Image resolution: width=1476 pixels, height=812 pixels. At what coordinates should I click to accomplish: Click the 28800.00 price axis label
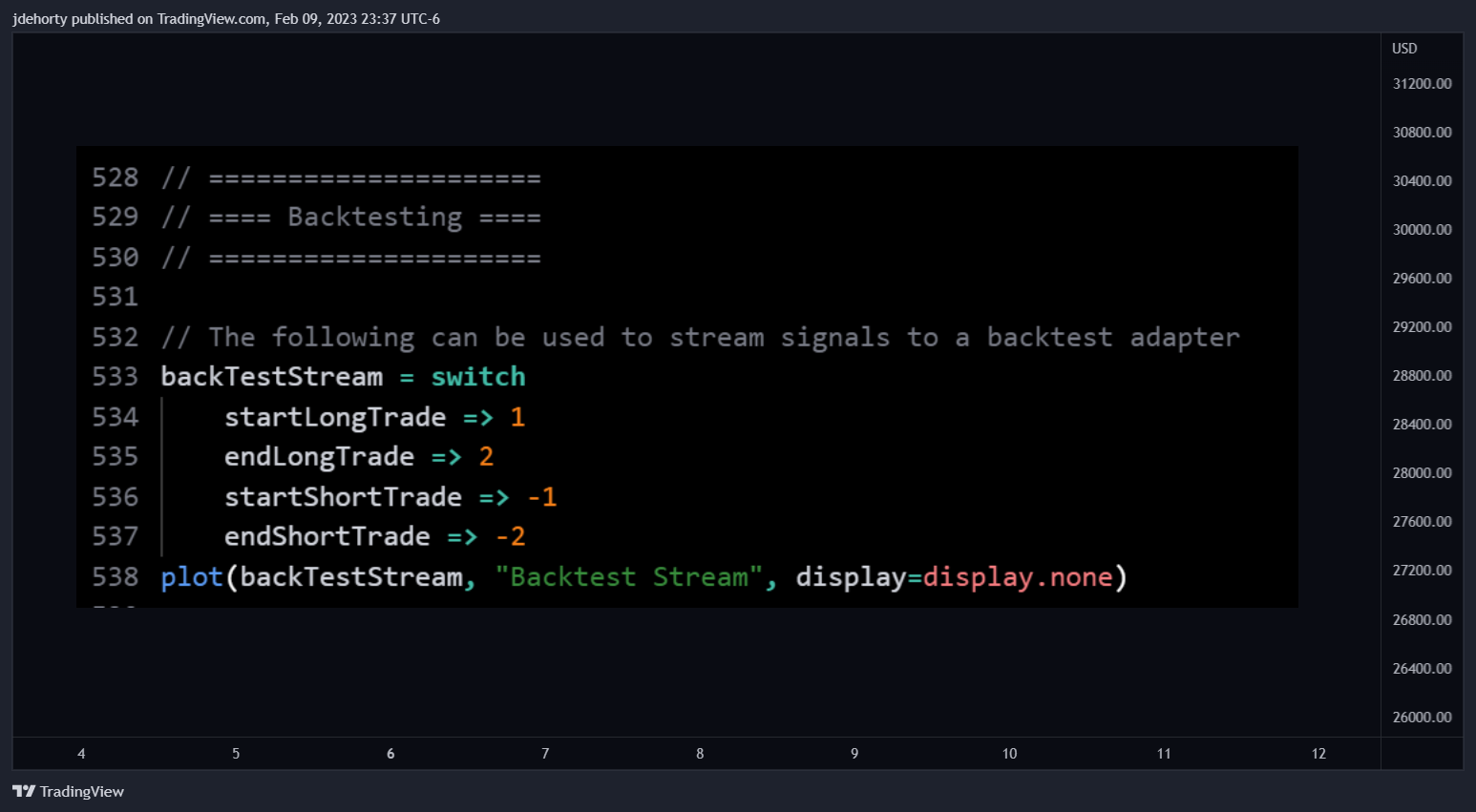[x=1422, y=376]
